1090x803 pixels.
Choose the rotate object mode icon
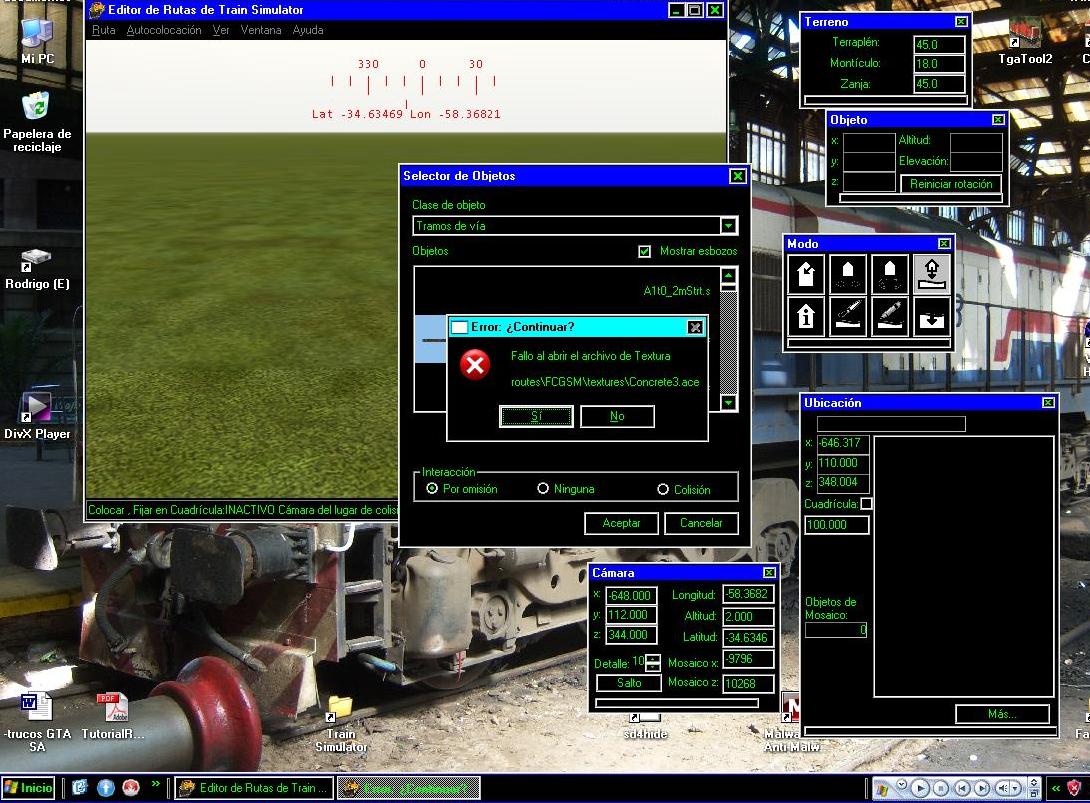(x=890, y=273)
